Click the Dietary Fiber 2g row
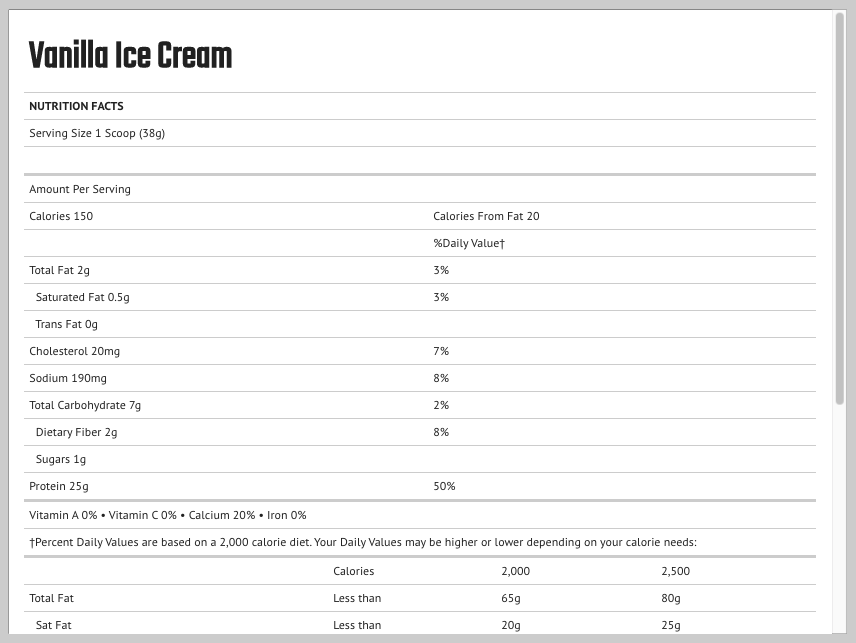 (x=76, y=432)
